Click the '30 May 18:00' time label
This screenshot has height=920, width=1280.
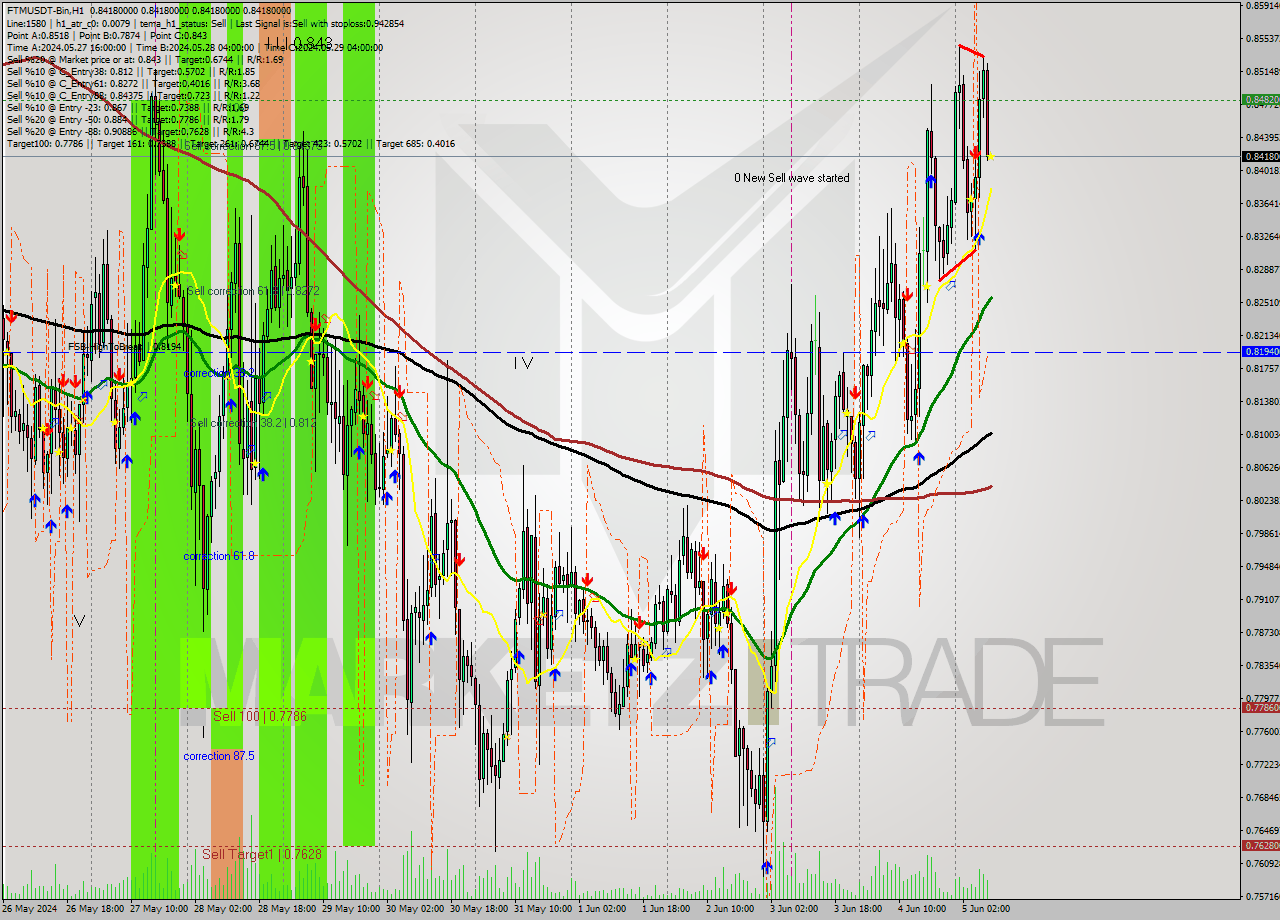479,909
